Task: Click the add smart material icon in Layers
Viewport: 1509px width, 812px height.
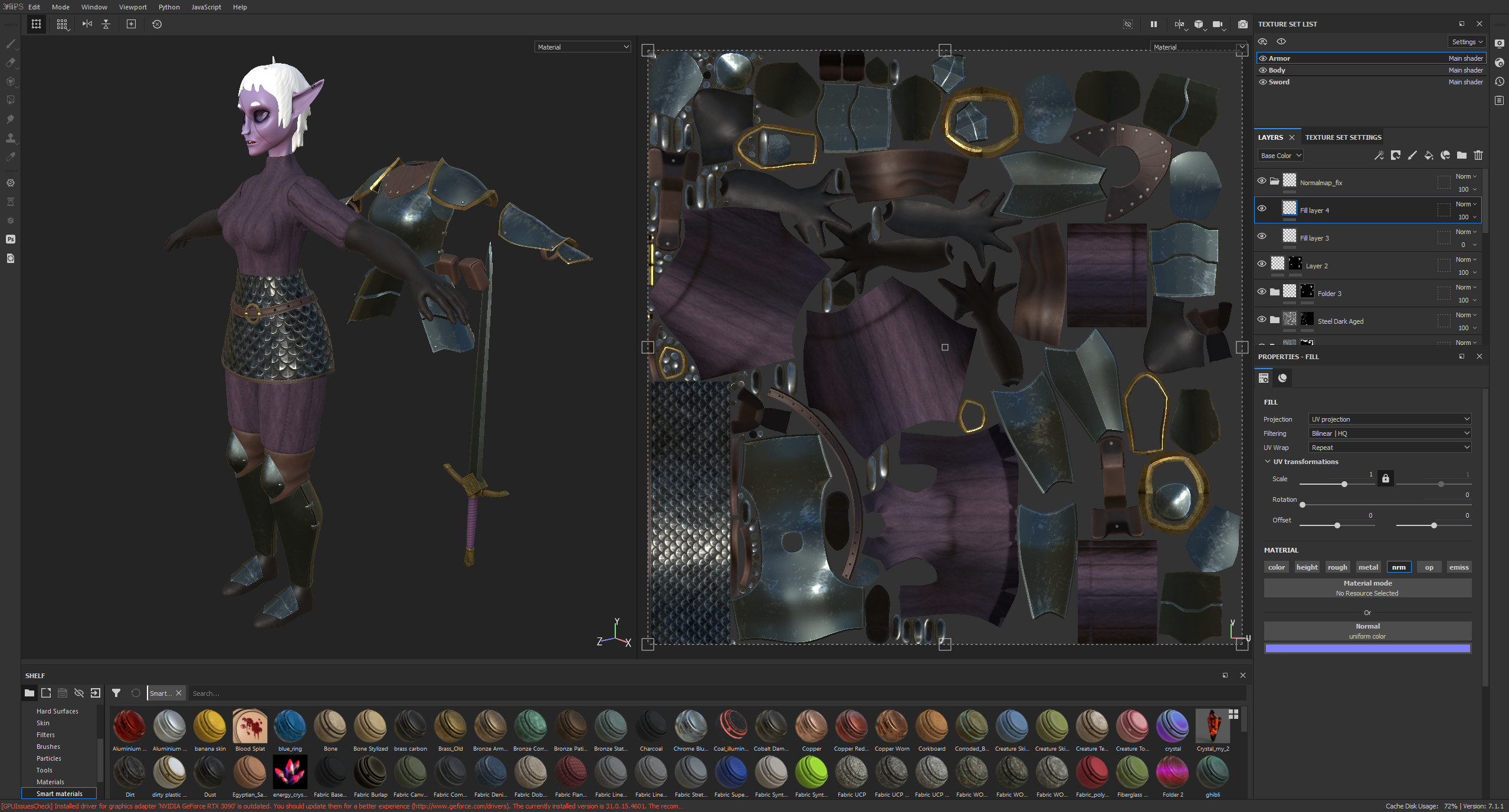Action: click(1445, 156)
